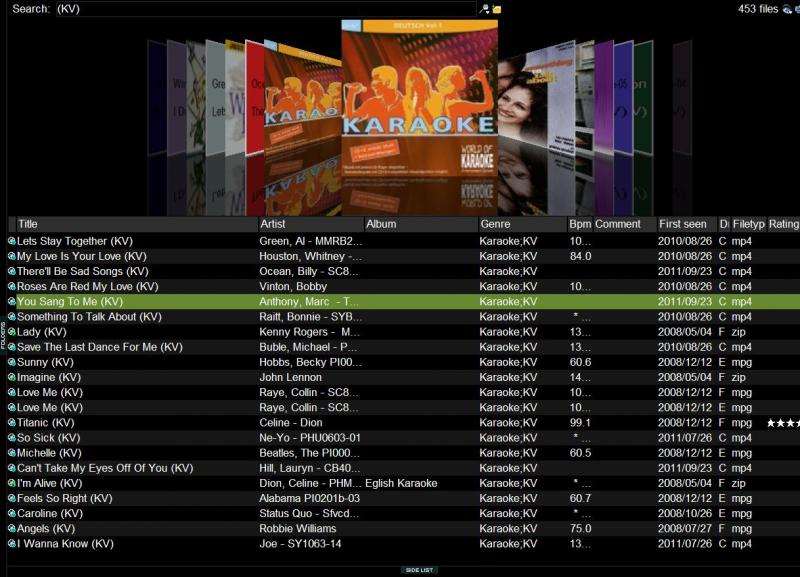
Task: Sort the list by the Title column
Action: pyautogui.click(x=137, y=224)
